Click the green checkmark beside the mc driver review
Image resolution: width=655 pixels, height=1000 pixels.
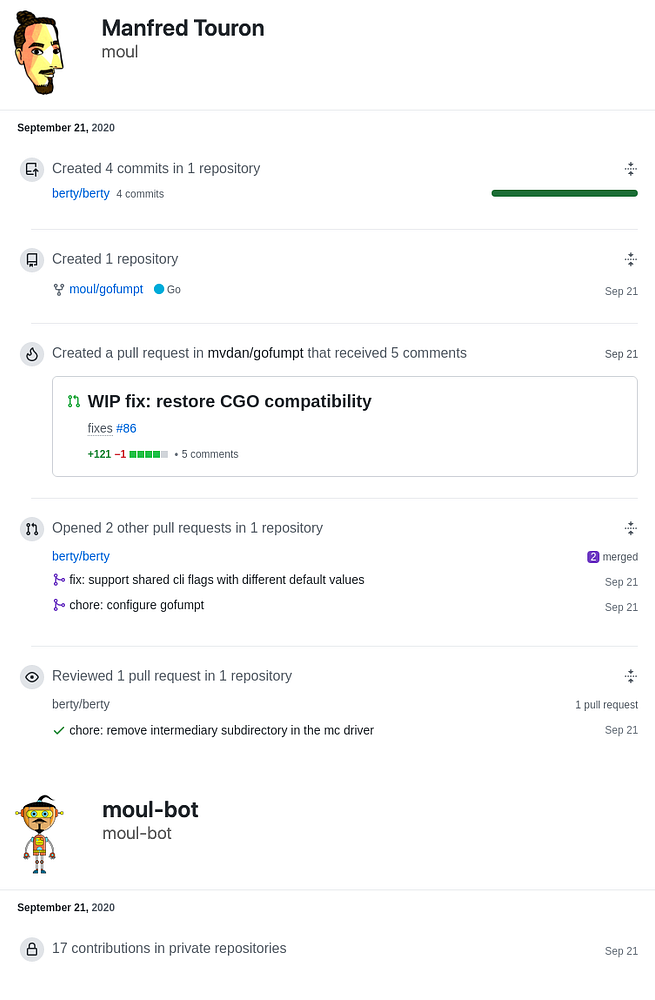coord(59,731)
